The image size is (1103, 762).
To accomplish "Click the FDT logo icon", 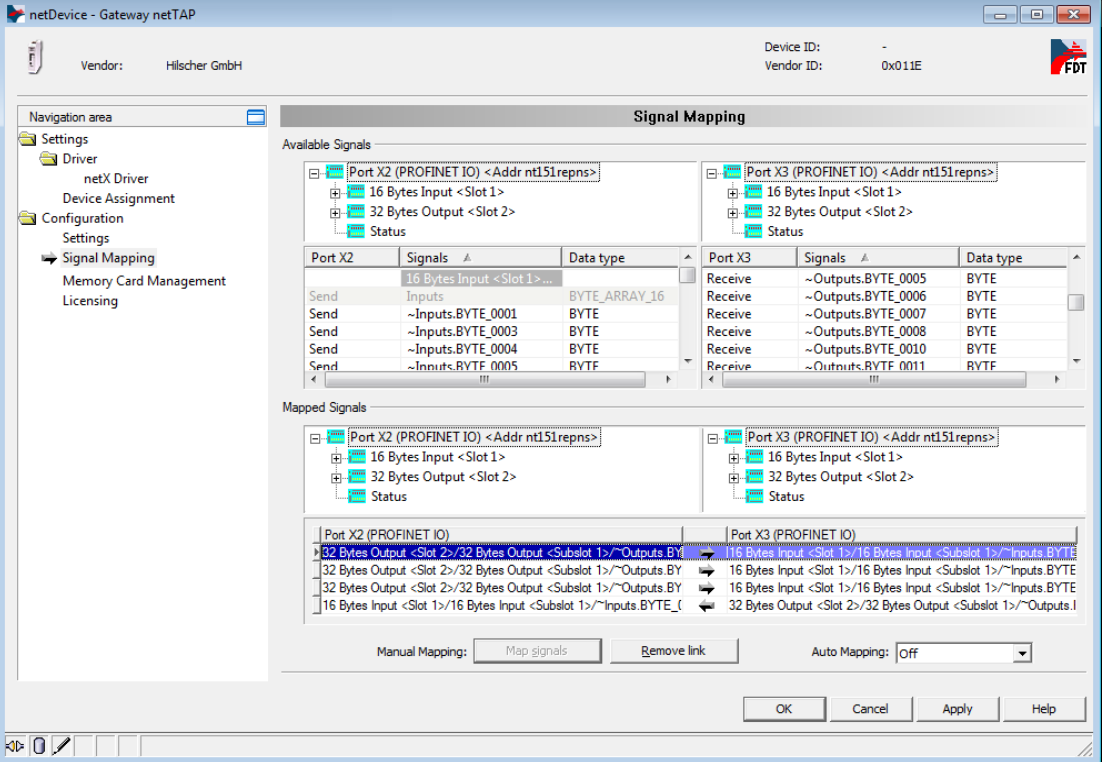I will coord(1068,57).
